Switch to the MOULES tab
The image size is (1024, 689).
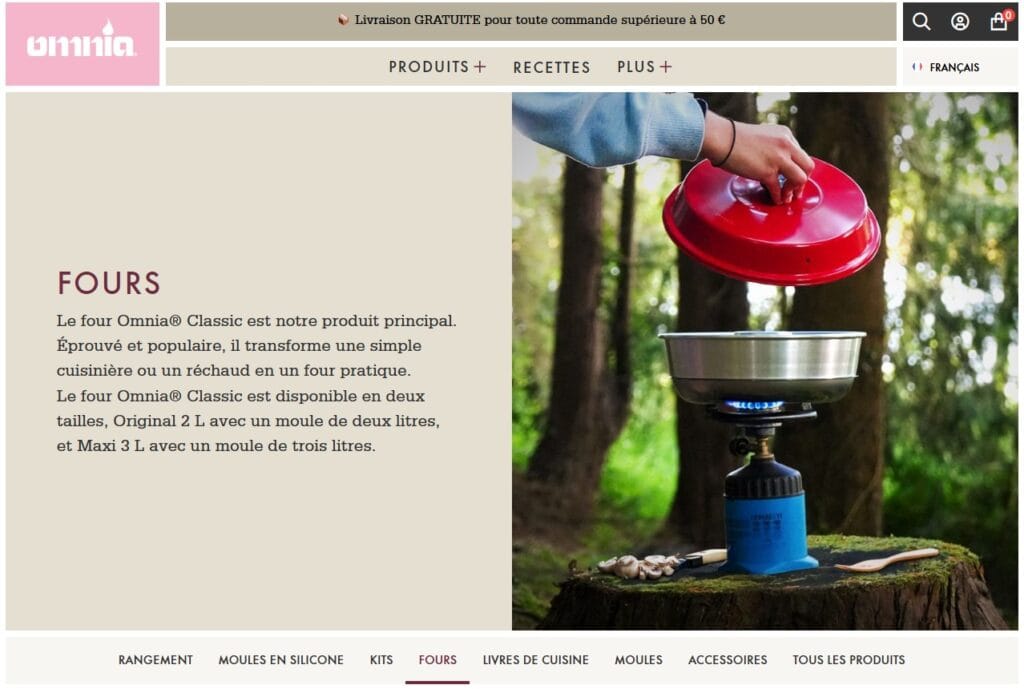click(638, 660)
